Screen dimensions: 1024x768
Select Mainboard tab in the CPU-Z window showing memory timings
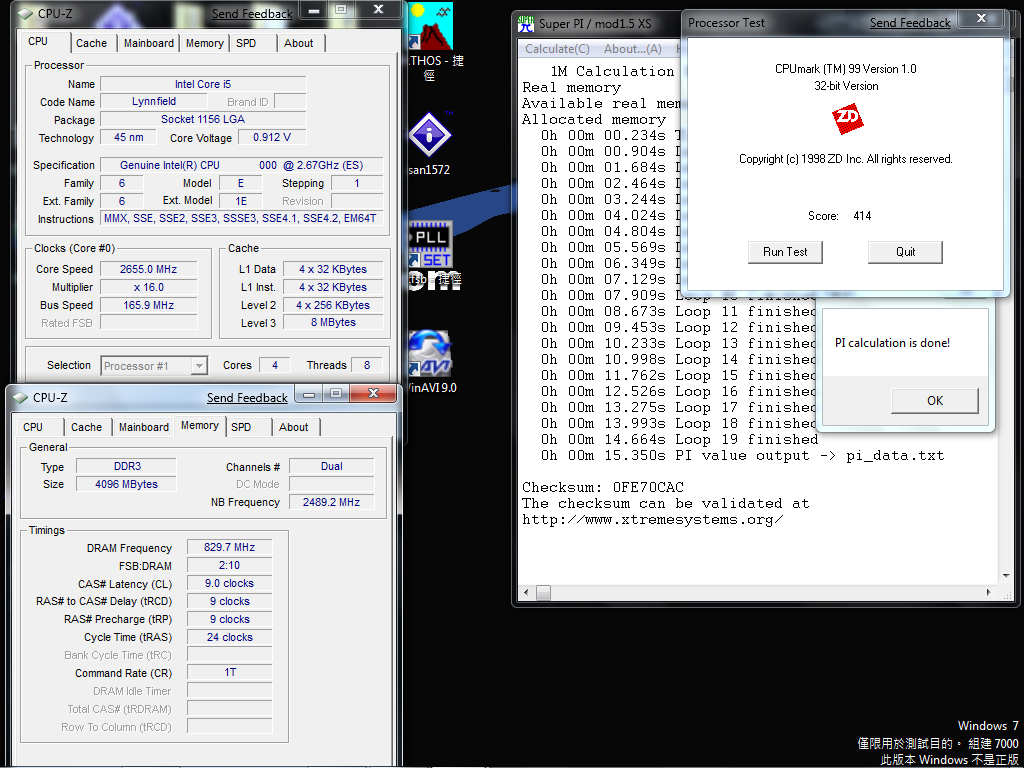144,427
